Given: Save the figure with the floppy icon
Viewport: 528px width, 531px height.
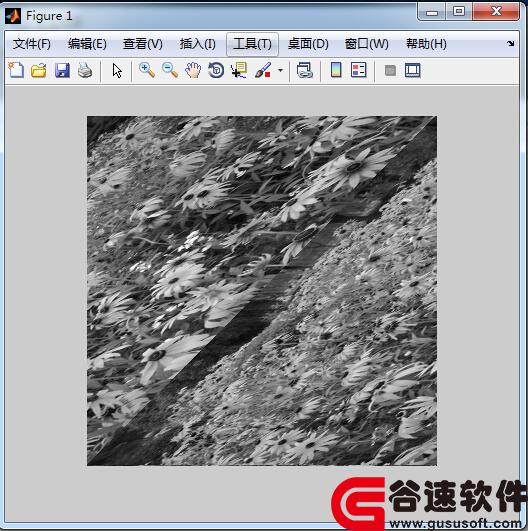Looking at the screenshot, I should (62, 70).
